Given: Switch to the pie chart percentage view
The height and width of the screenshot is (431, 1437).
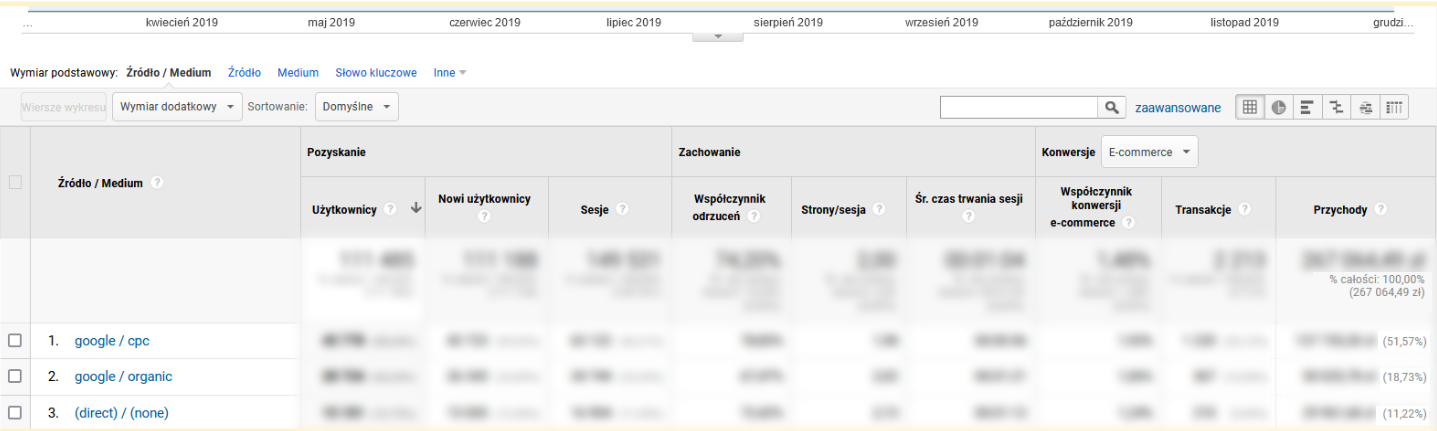Looking at the screenshot, I should (x=1278, y=107).
